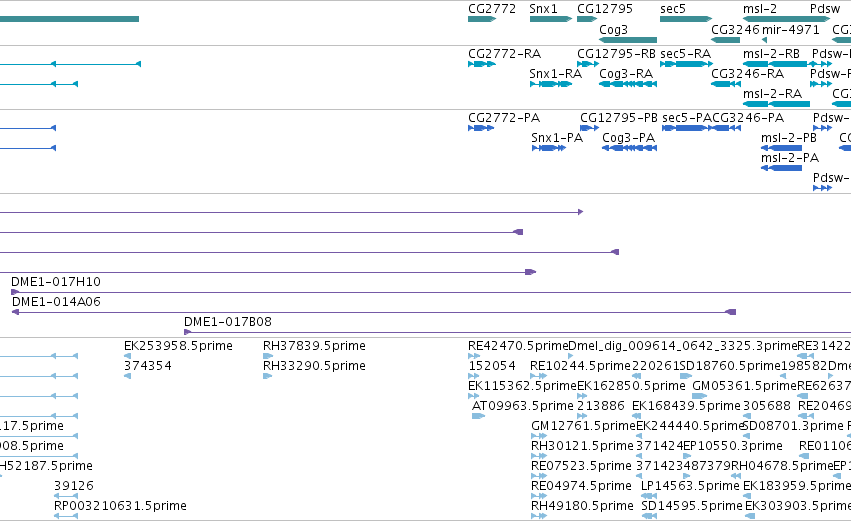Select the RE42470.5prime EST label

point(518,346)
